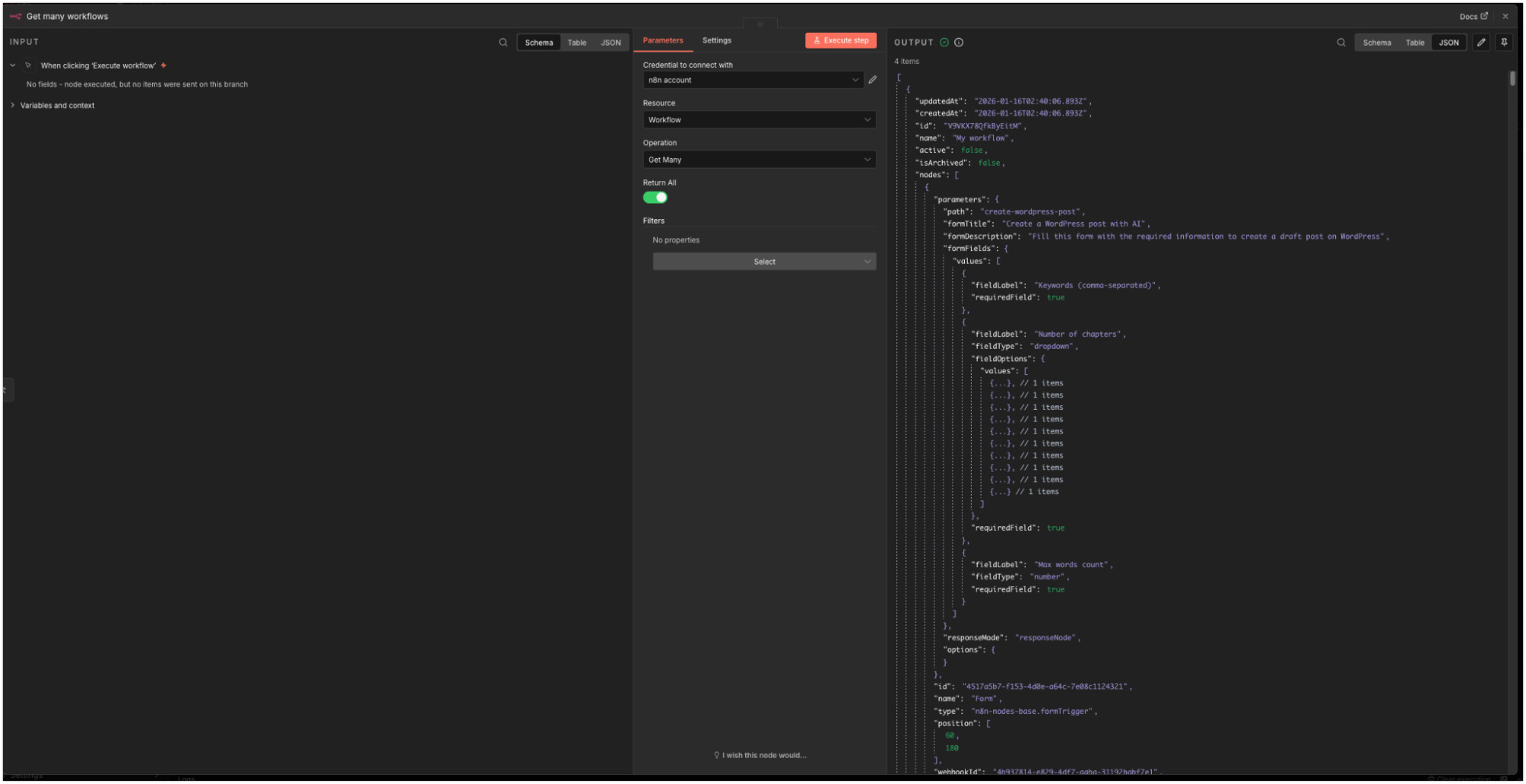Switch the output view to Schema

[x=1376, y=43]
